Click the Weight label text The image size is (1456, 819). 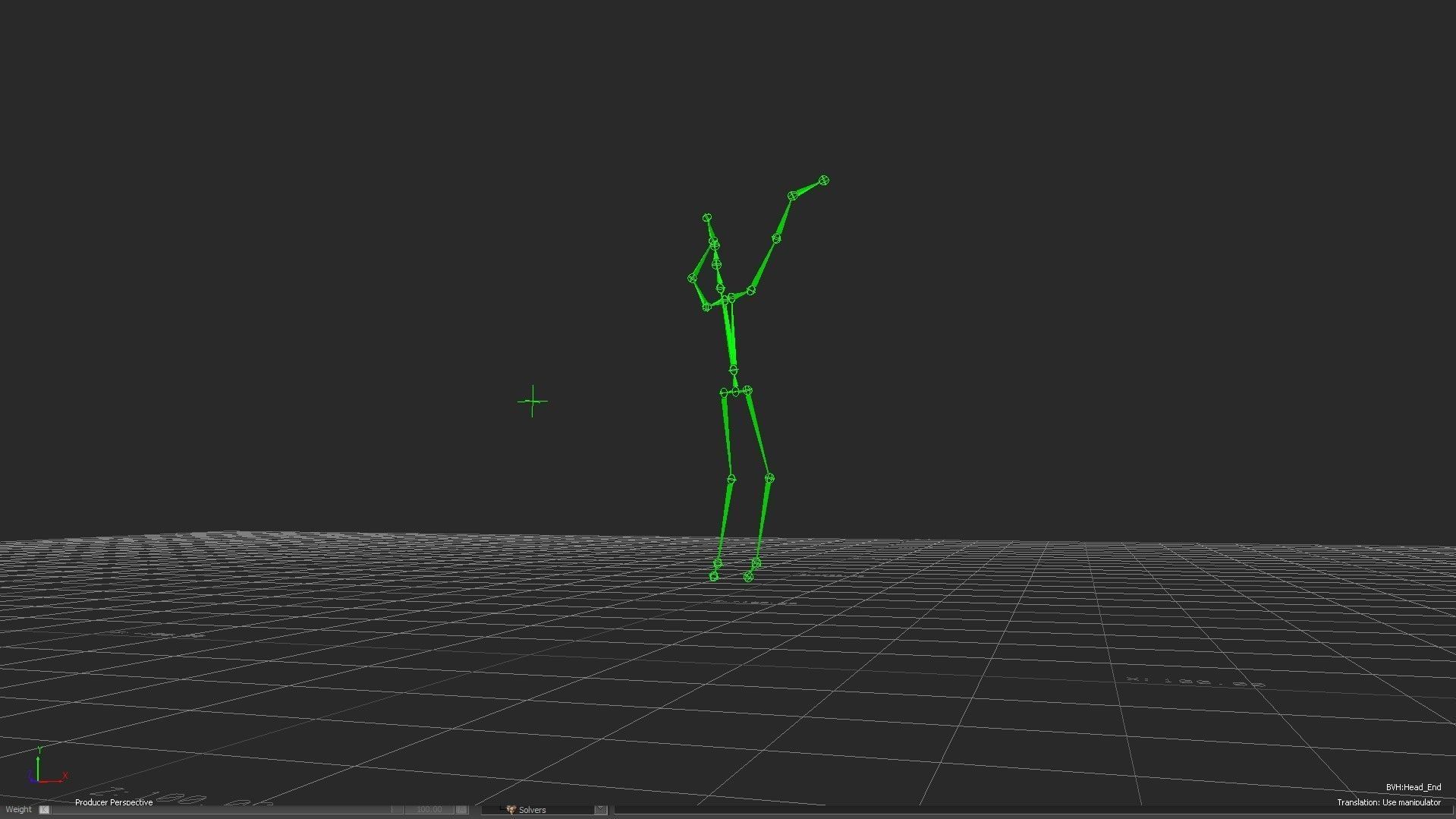(x=19, y=810)
